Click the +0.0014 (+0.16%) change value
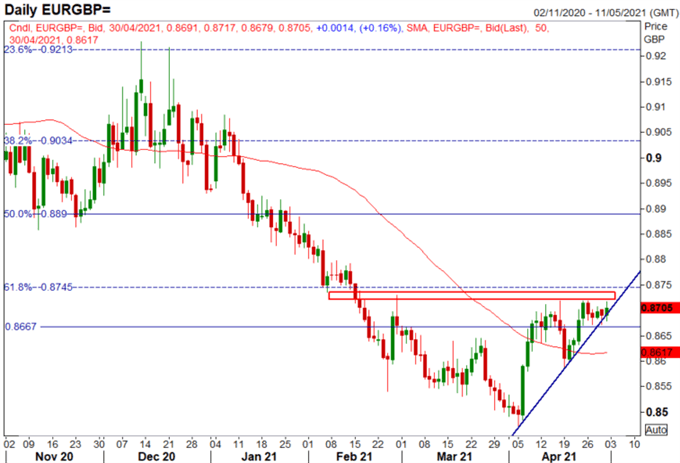 360,28
